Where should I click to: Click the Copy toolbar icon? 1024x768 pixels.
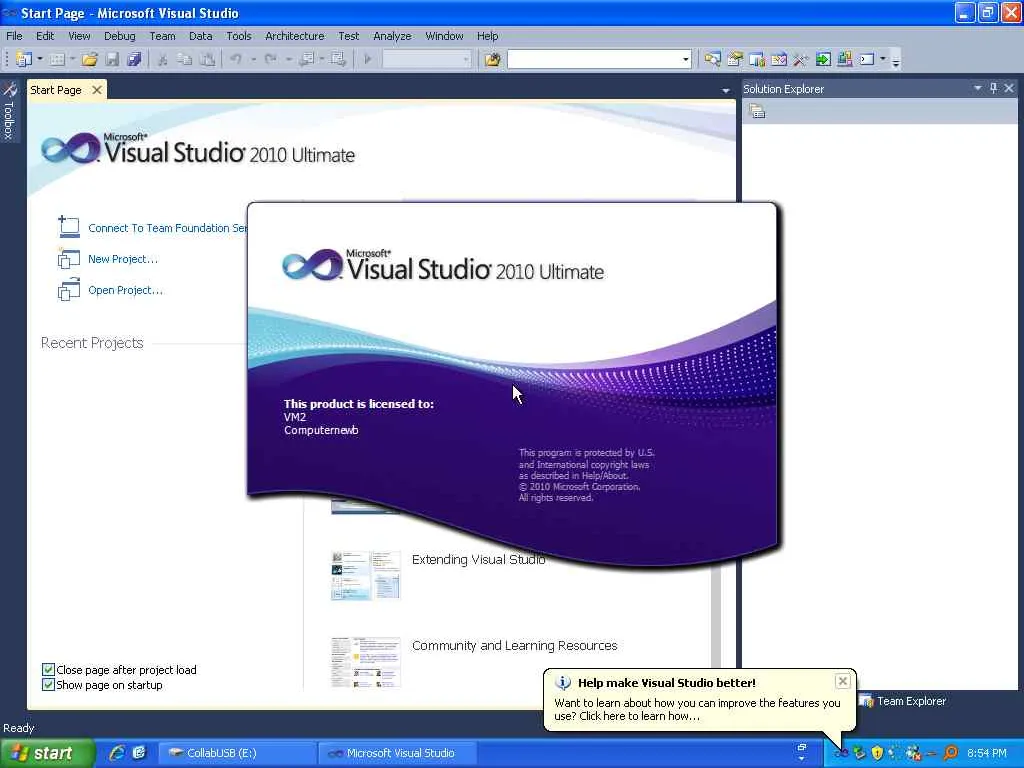pos(185,59)
